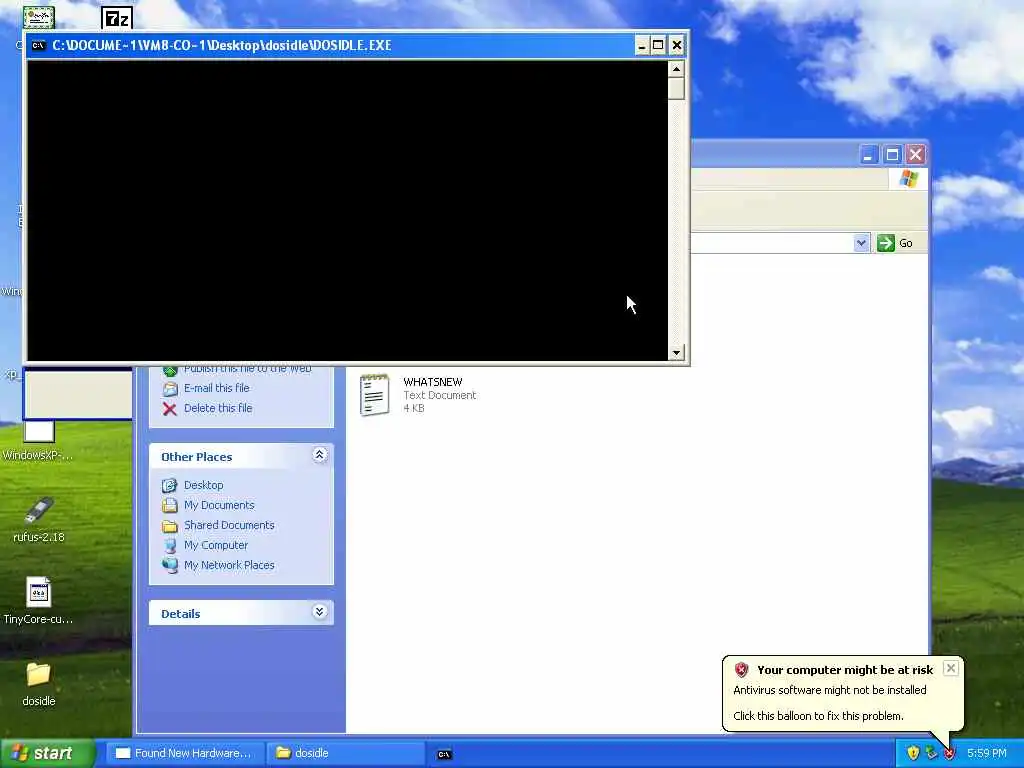Click 'E-mail this file' link

tap(217, 388)
